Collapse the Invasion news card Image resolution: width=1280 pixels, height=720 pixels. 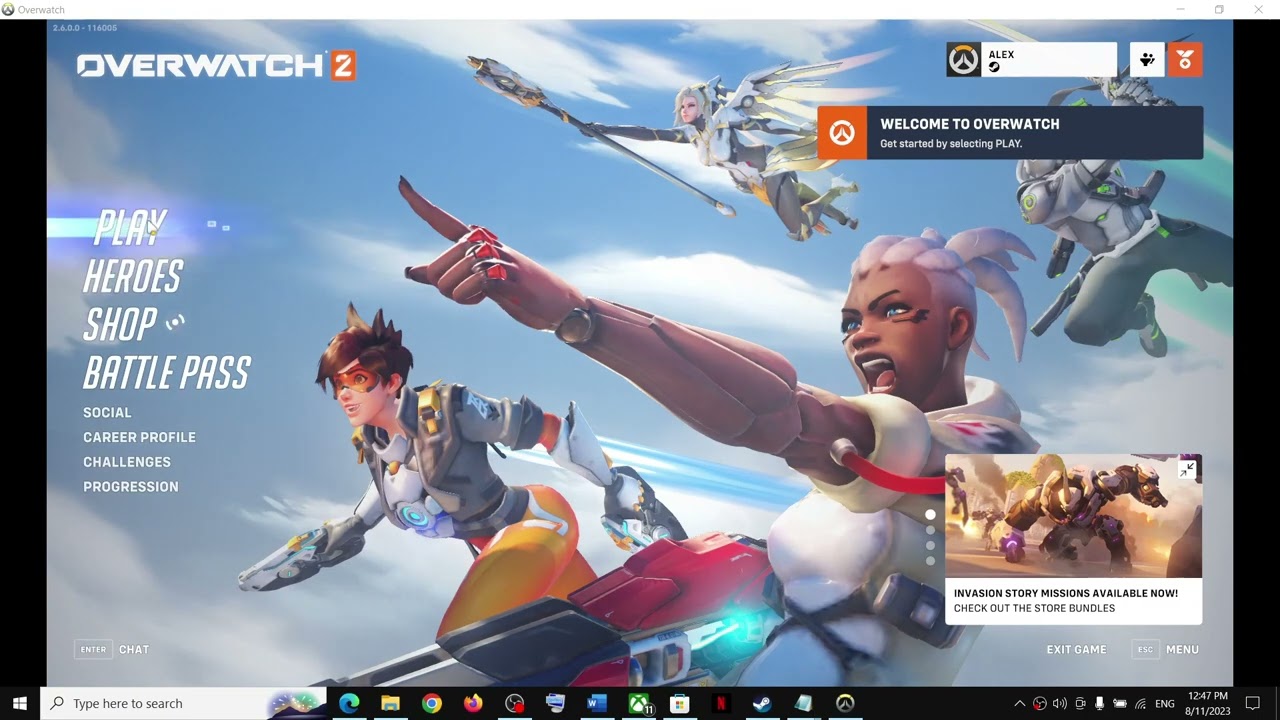1187,469
